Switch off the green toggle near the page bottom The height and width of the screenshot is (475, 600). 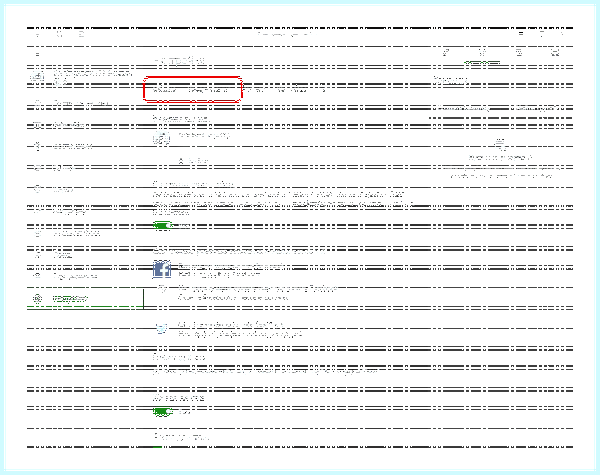point(163,412)
